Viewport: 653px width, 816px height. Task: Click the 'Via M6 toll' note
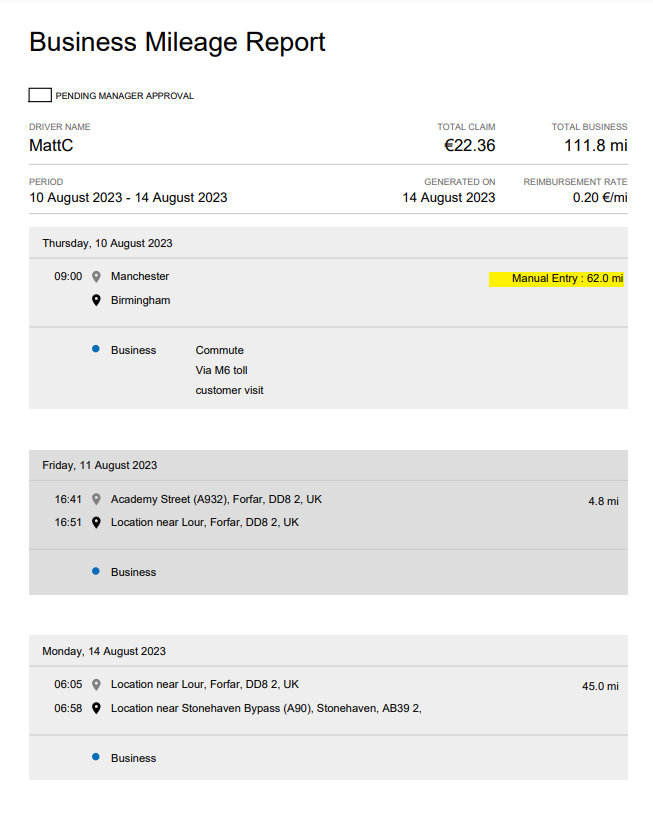pos(222,370)
